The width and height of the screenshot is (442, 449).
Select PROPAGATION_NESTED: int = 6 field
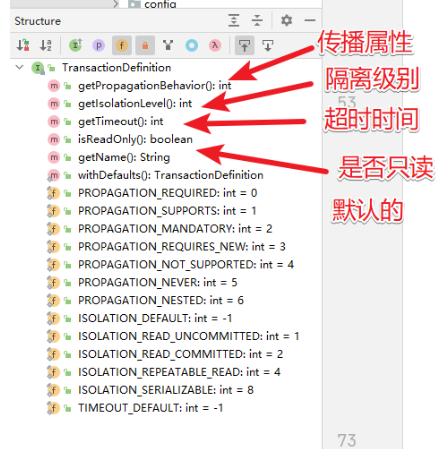pyautogui.click(x=161, y=300)
